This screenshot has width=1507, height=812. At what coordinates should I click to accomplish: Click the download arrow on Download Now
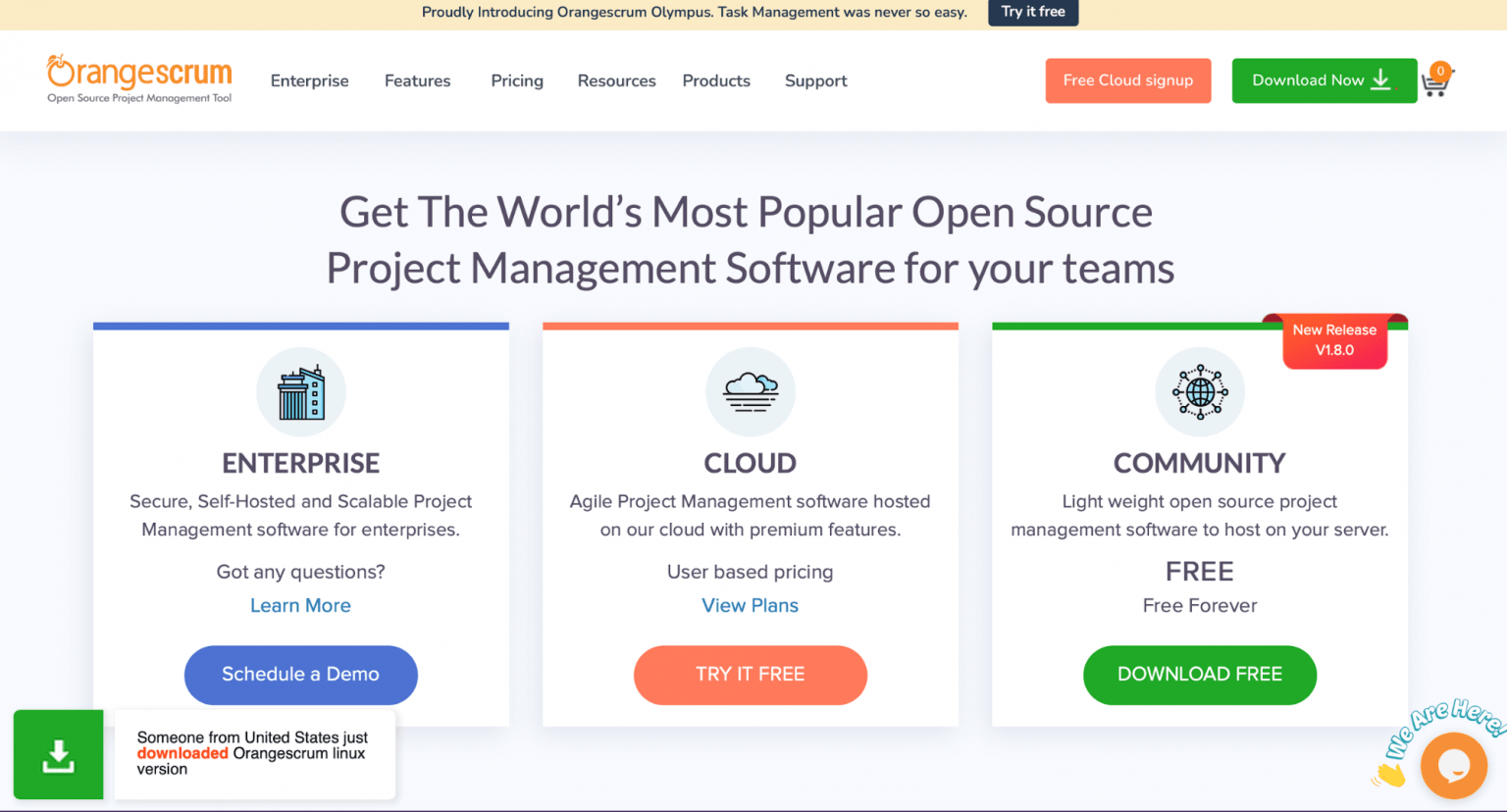pos(1382,80)
